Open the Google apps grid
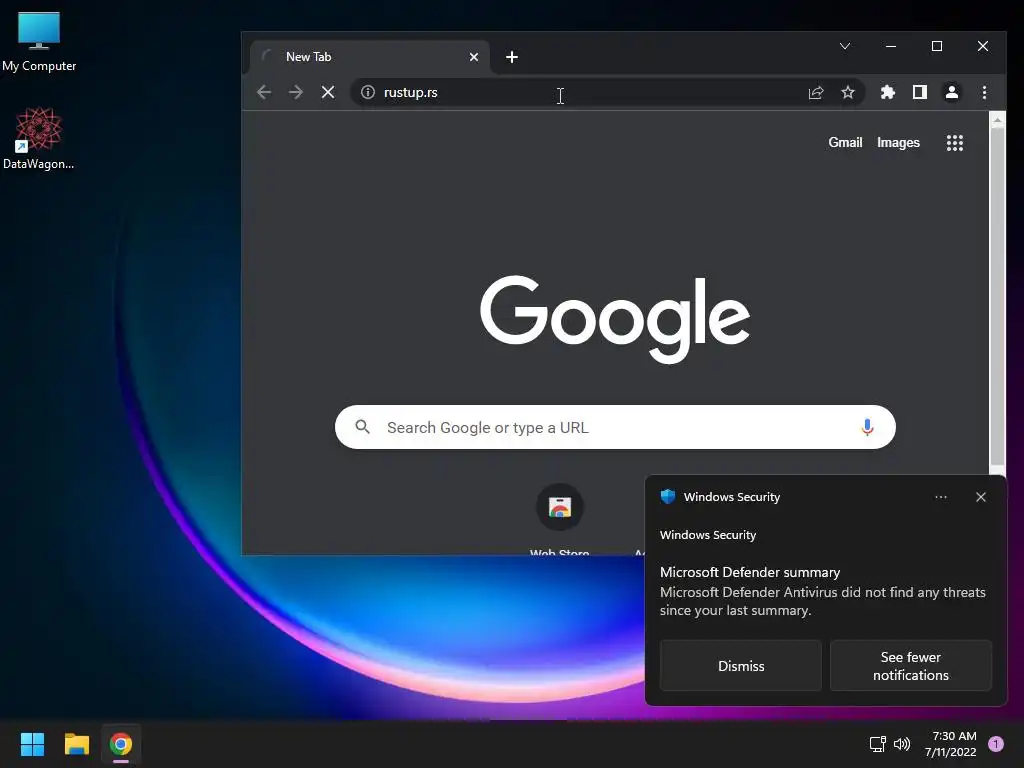 click(955, 142)
